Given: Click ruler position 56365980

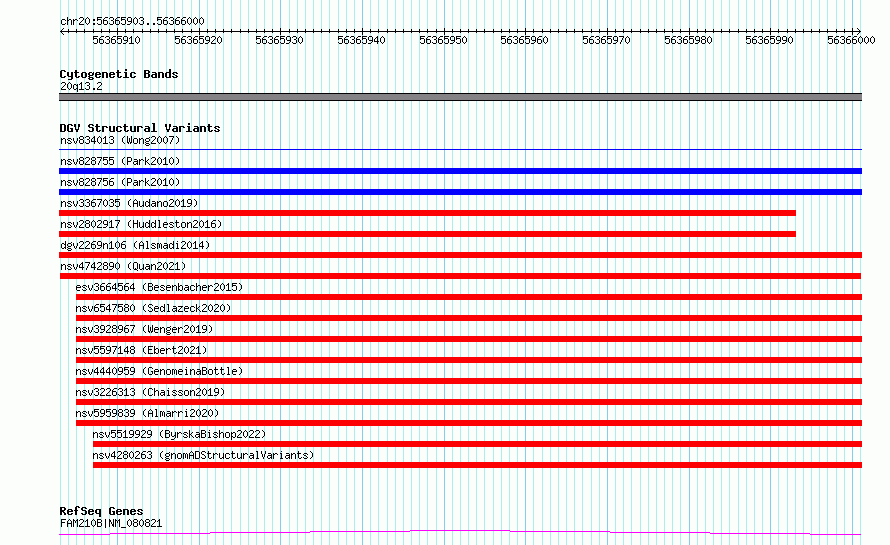Looking at the screenshot, I should pos(688,40).
